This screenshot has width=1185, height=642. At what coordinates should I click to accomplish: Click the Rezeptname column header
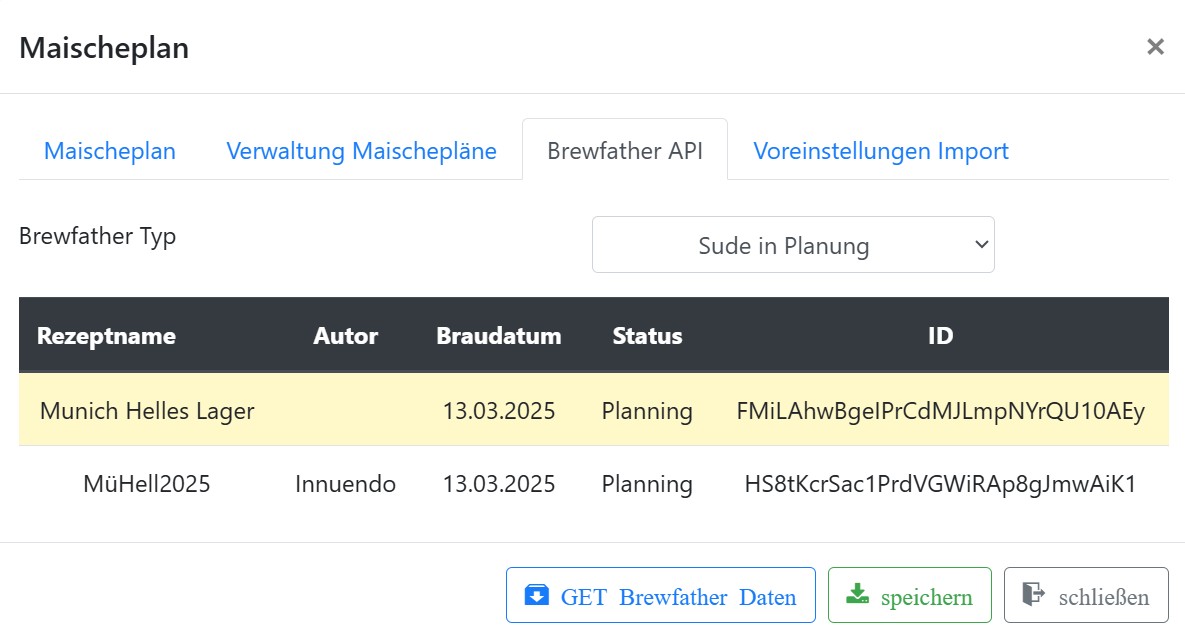point(106,336)
